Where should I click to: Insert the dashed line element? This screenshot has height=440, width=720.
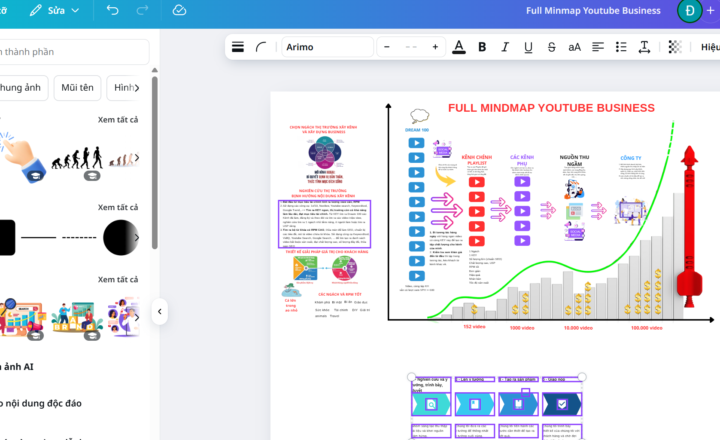79,237
